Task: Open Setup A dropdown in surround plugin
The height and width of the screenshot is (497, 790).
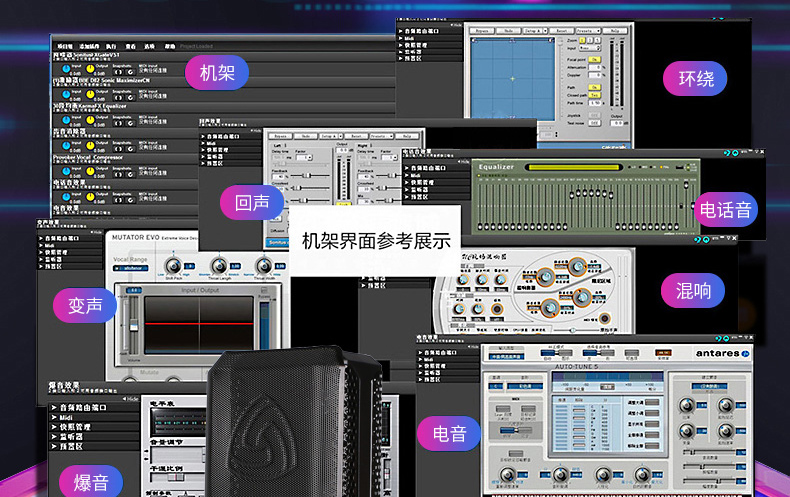Action: 535,31
